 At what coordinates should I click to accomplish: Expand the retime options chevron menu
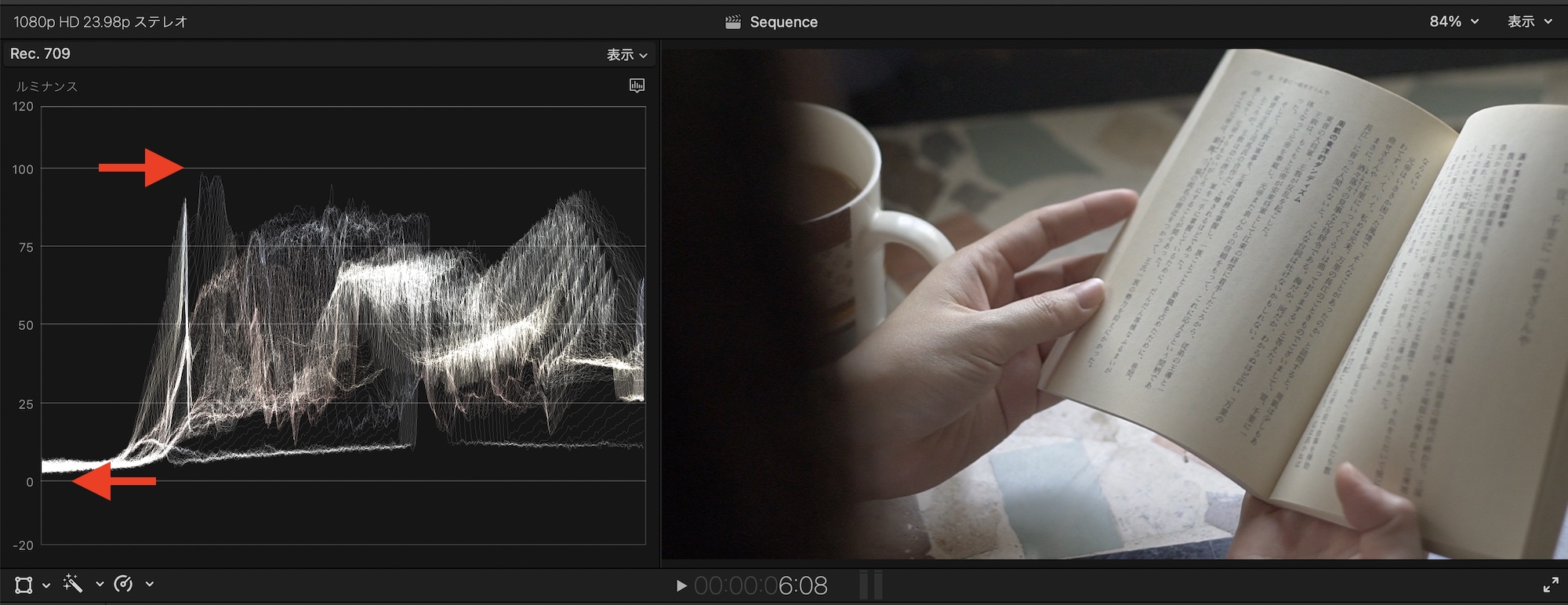click(x=149, y=585)
